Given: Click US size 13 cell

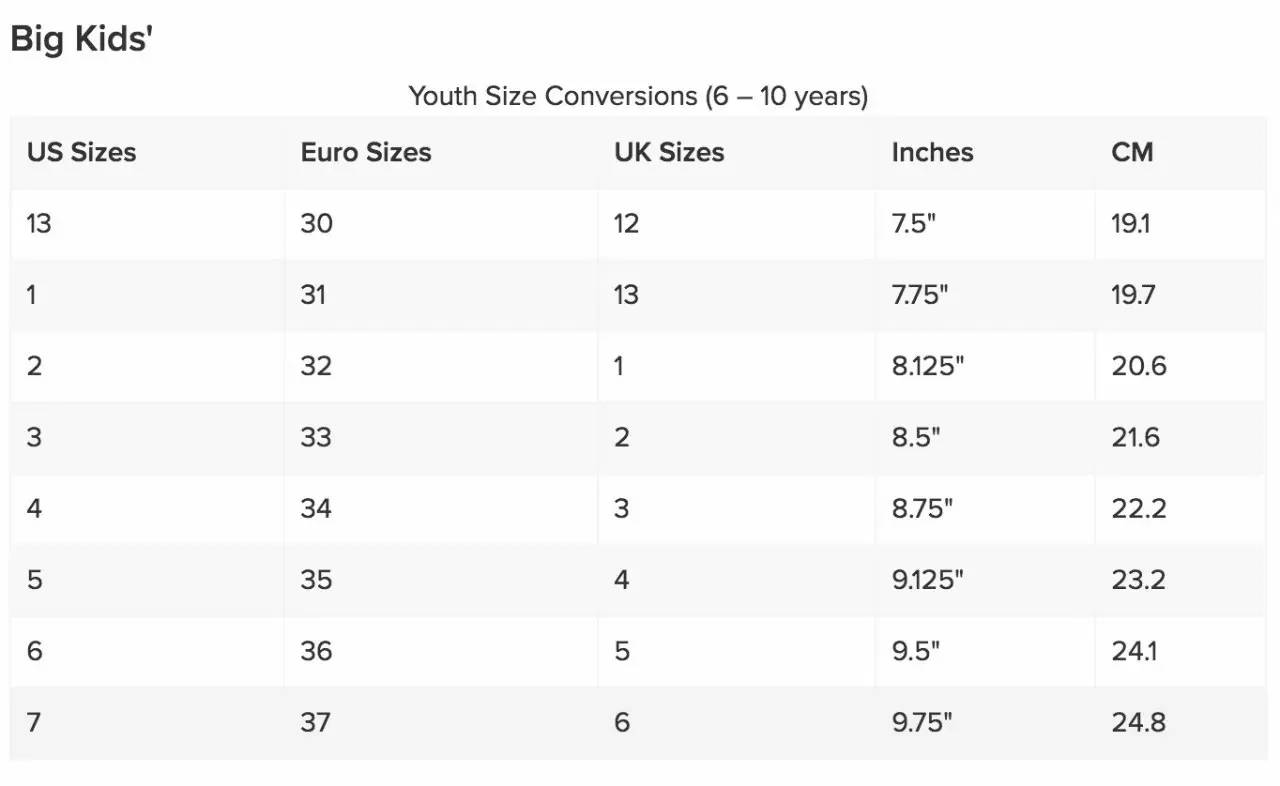Looking at the screenshot, I should 39,223.
